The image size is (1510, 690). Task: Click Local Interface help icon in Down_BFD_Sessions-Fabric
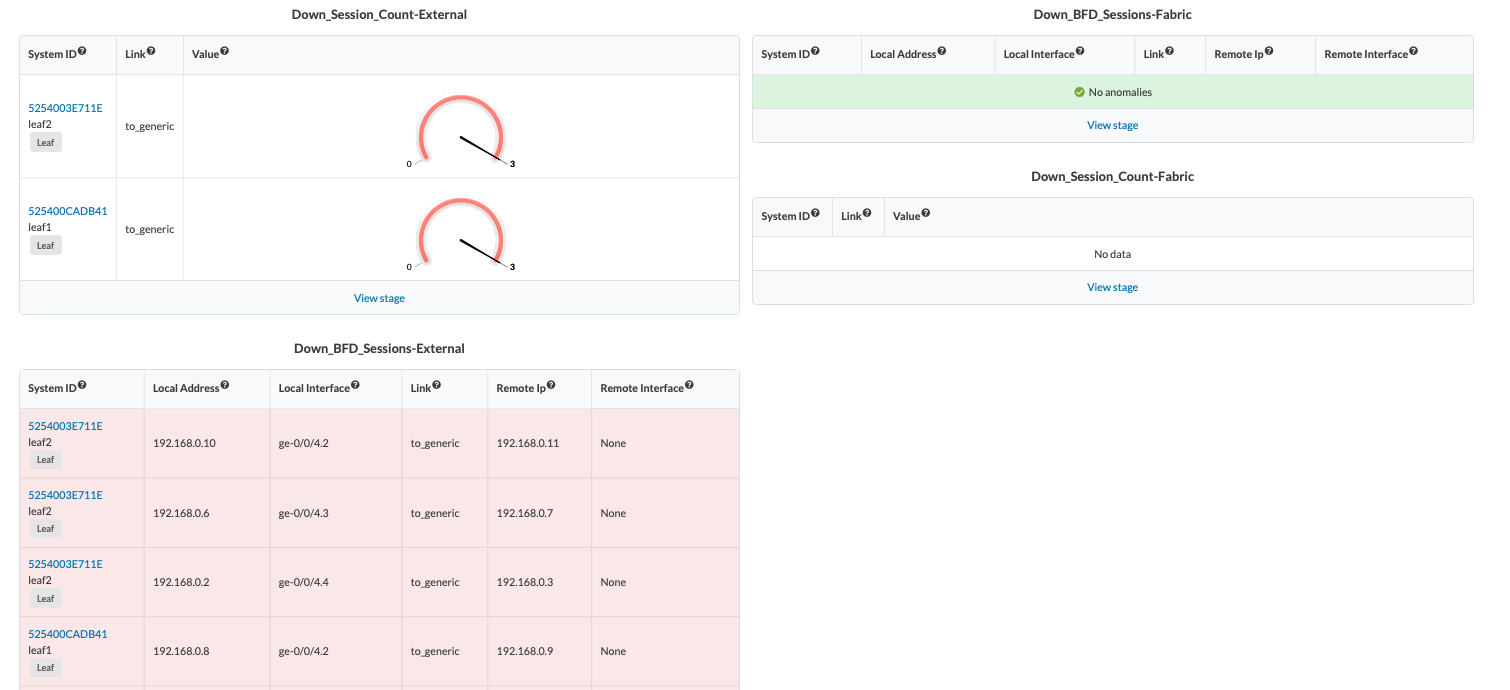tap(1080, 50)
